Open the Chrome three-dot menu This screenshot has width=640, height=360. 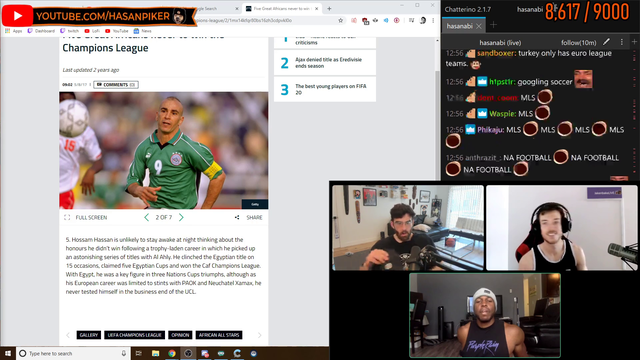tap(433, 20)
